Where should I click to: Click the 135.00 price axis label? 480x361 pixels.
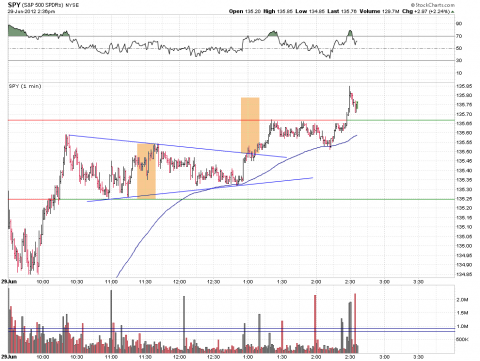pos(464,246)
